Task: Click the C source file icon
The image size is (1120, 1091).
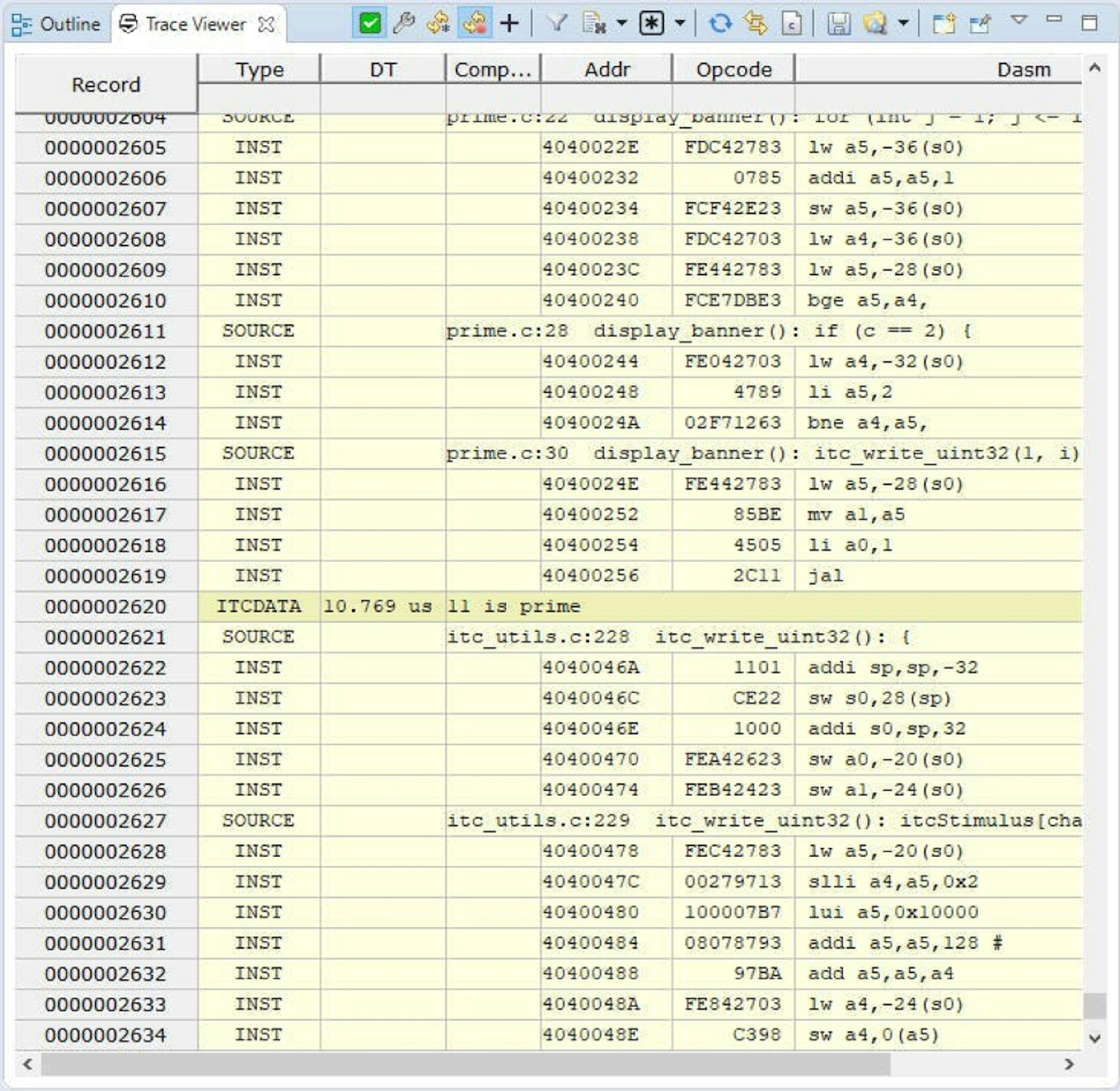Action: pyautogui.click(x=791, y=24)
